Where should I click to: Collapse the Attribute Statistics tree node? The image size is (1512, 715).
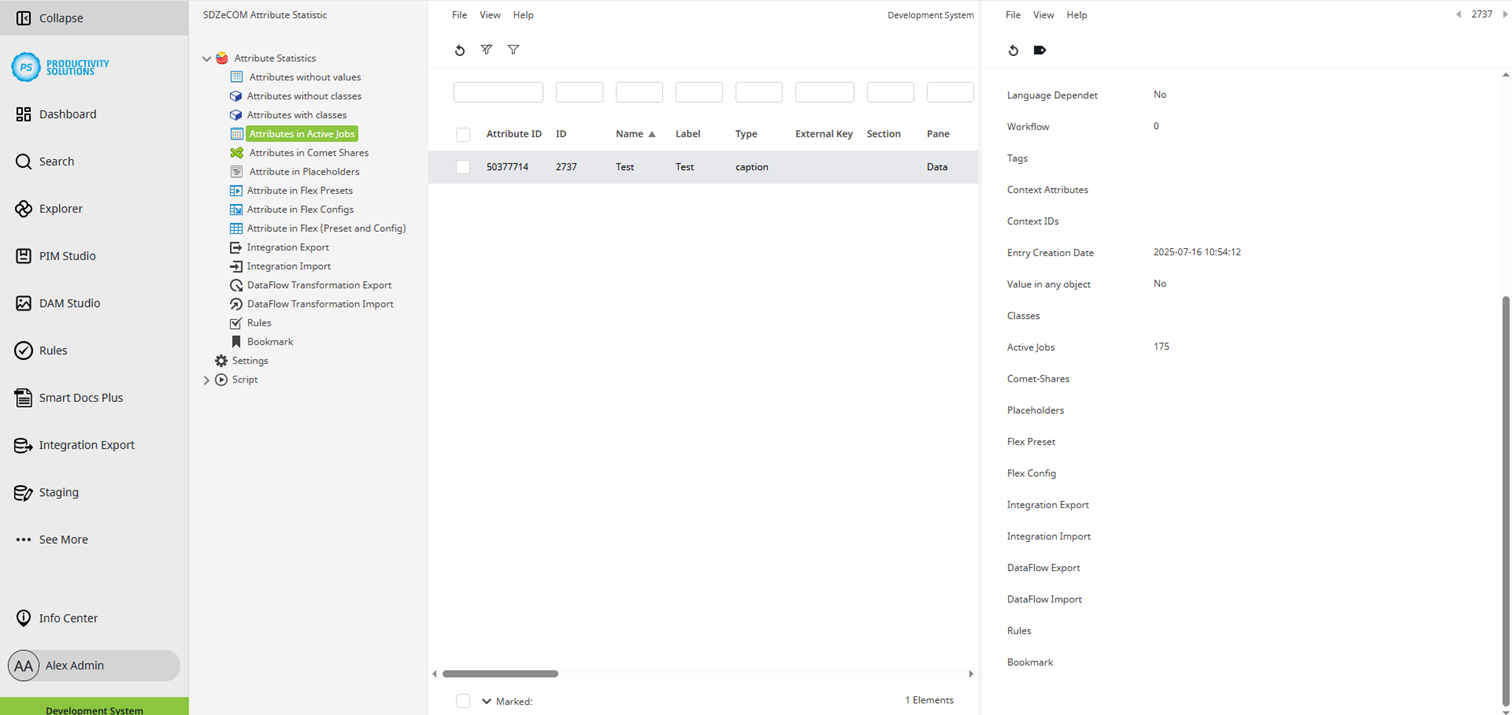207,58
